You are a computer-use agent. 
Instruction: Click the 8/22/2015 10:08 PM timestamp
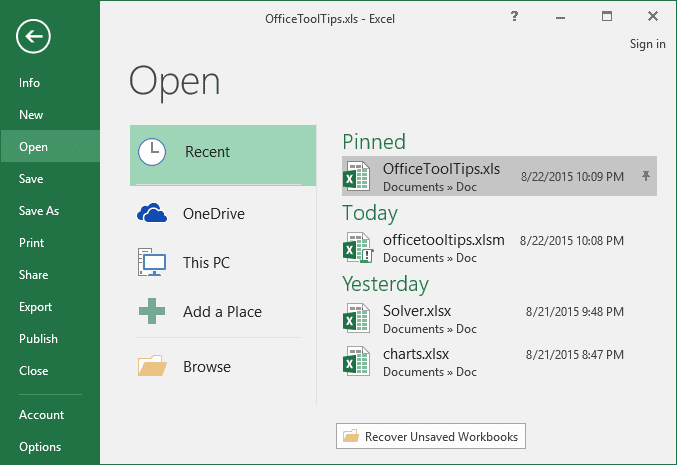point(572,240)
